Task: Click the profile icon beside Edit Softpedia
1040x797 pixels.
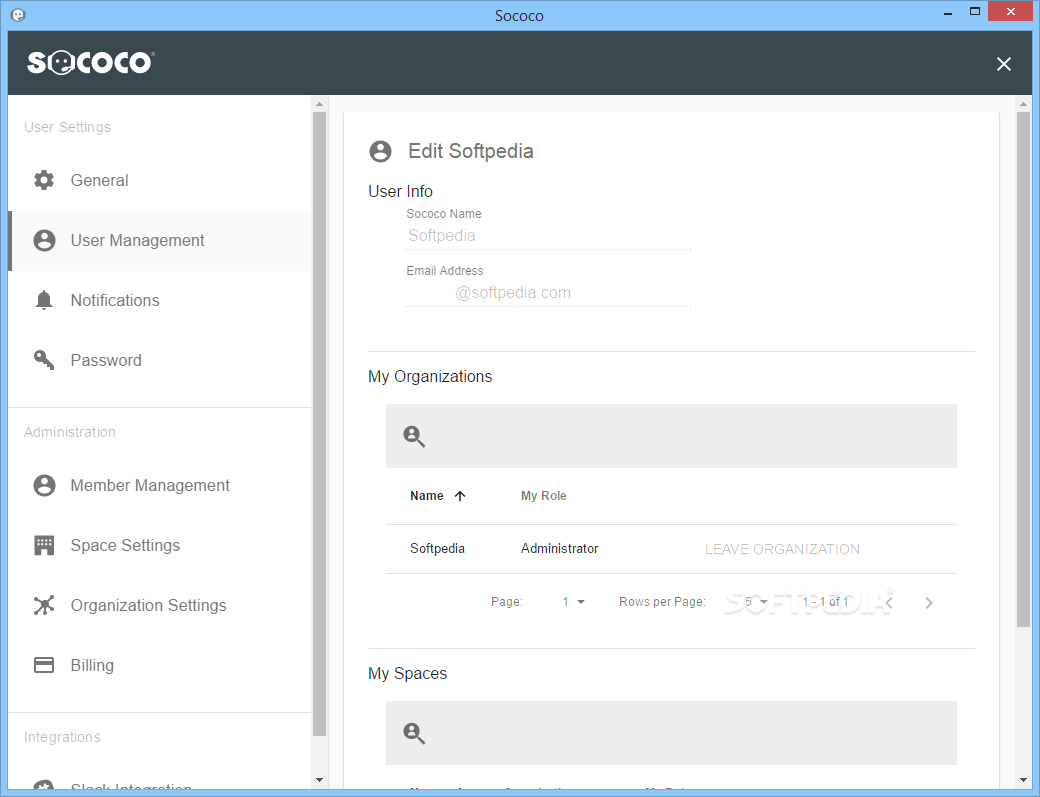Action: (x=380, y=151)
